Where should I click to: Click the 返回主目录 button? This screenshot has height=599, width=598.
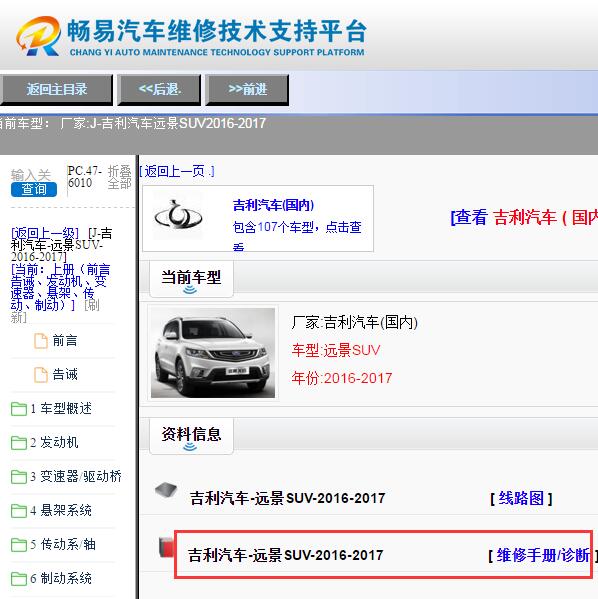pyautogui.click(x=57, y=89)
